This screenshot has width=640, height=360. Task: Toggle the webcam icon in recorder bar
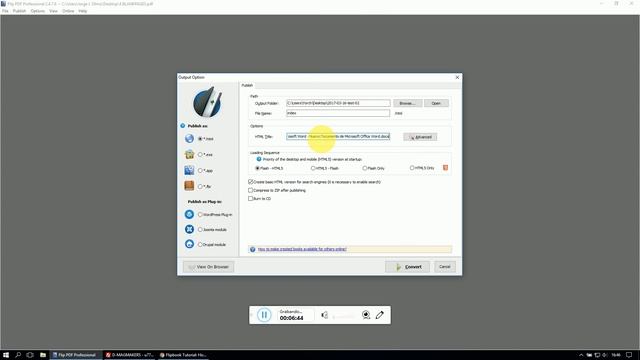(x=366, y=315)
